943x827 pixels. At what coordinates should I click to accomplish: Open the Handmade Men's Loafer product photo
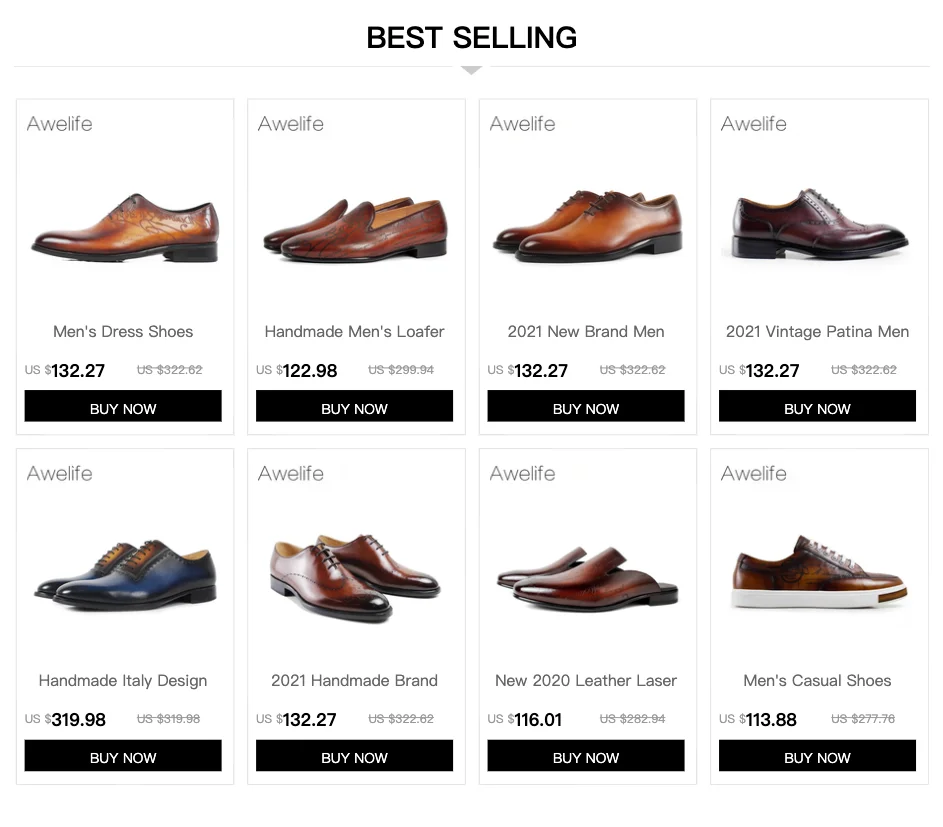tap(355, 231)
